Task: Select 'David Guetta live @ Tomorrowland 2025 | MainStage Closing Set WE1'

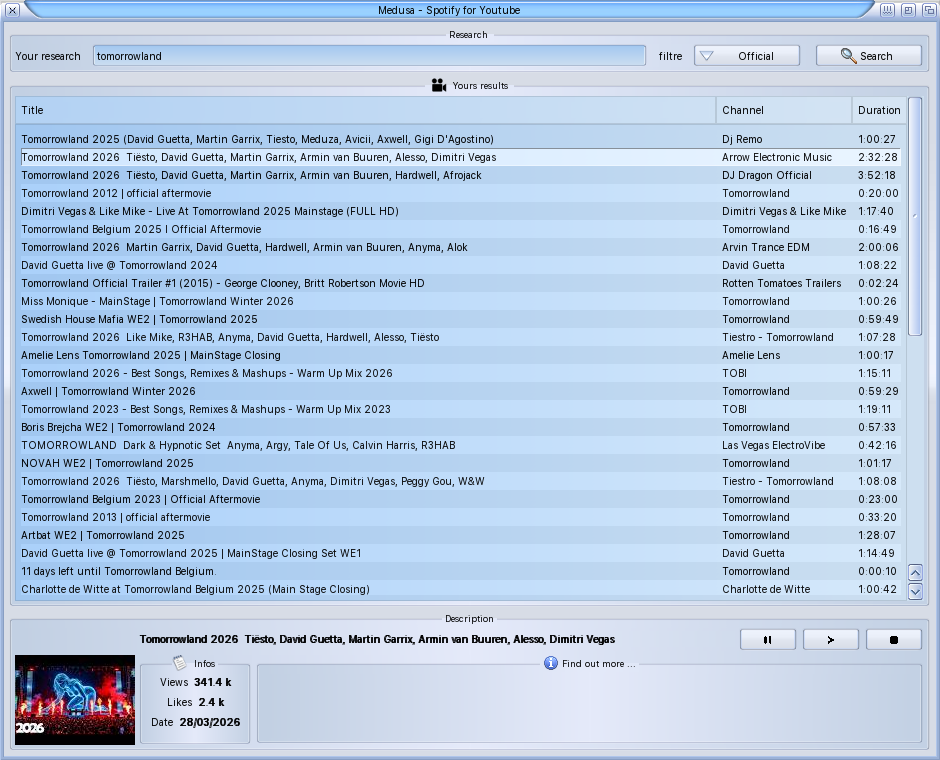Action: 460,553
